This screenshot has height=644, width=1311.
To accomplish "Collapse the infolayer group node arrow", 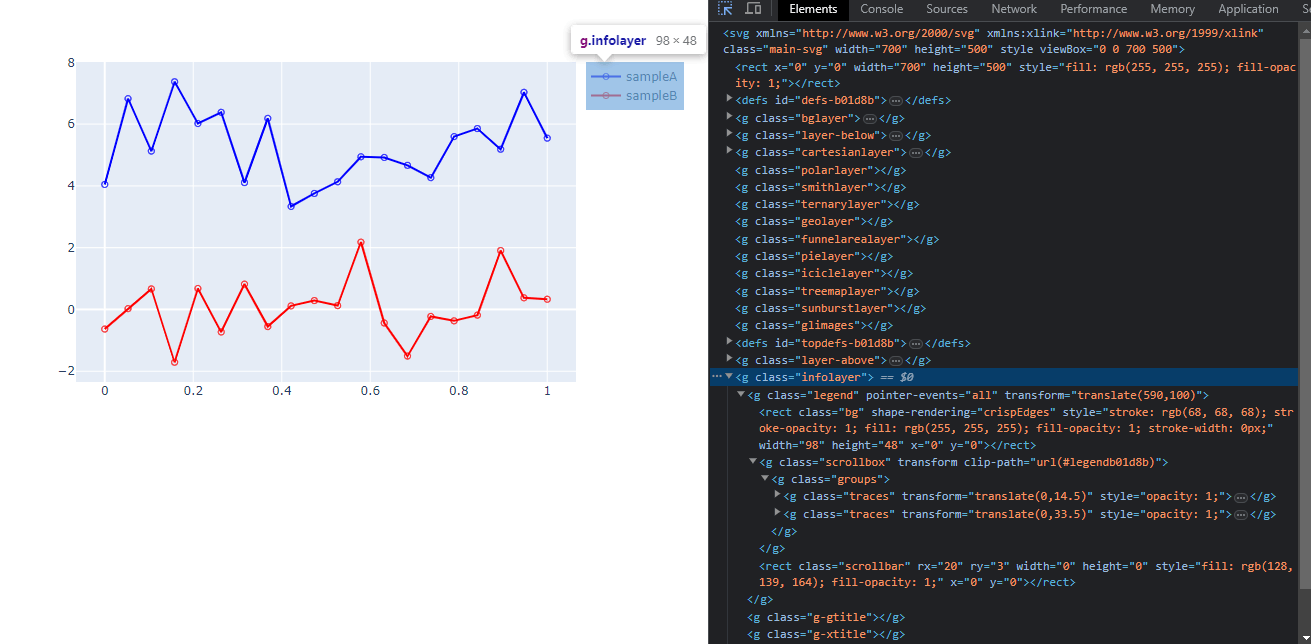I will (x=729, y=377).
